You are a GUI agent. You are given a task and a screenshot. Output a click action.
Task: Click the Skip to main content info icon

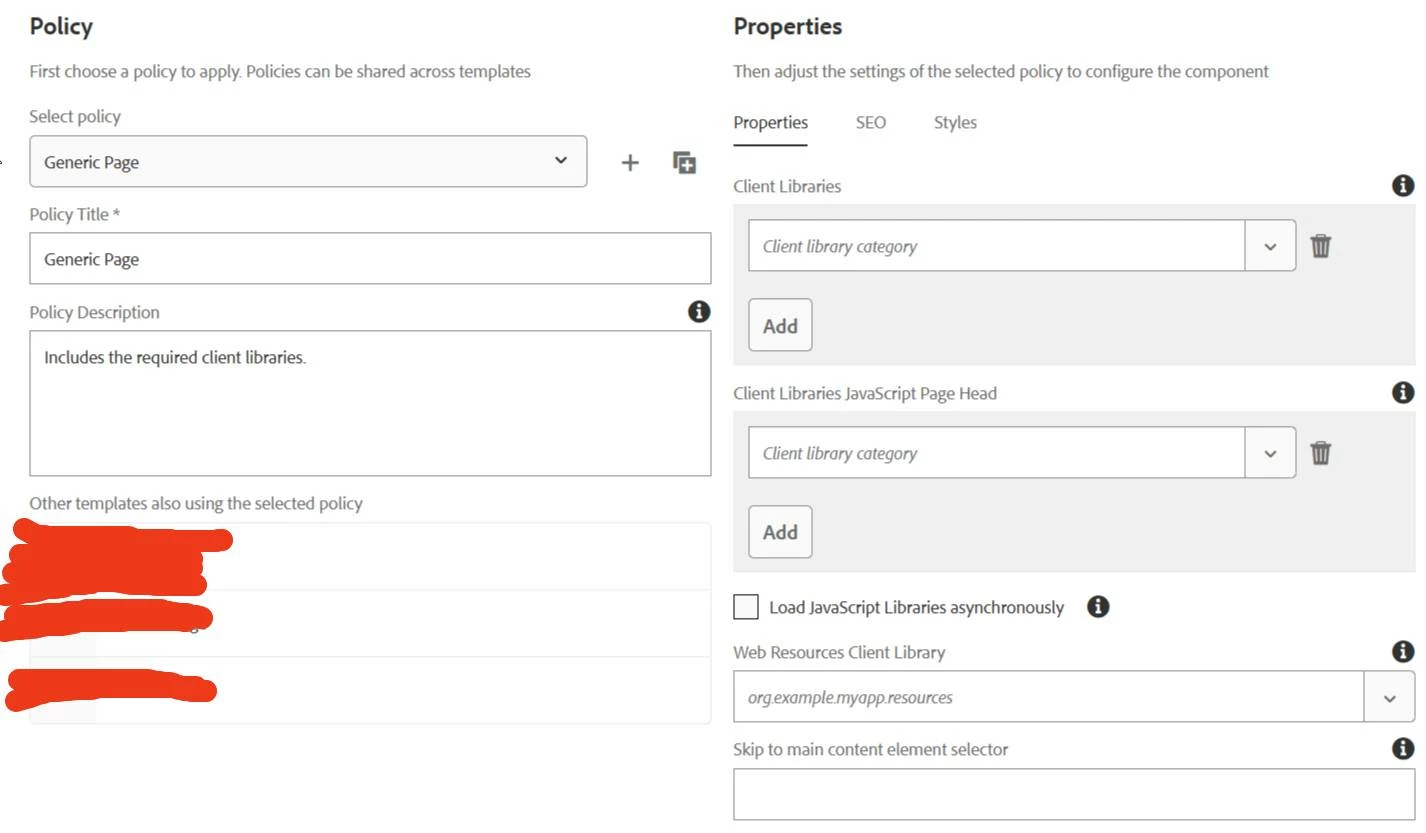click(x=1403, y=749)
